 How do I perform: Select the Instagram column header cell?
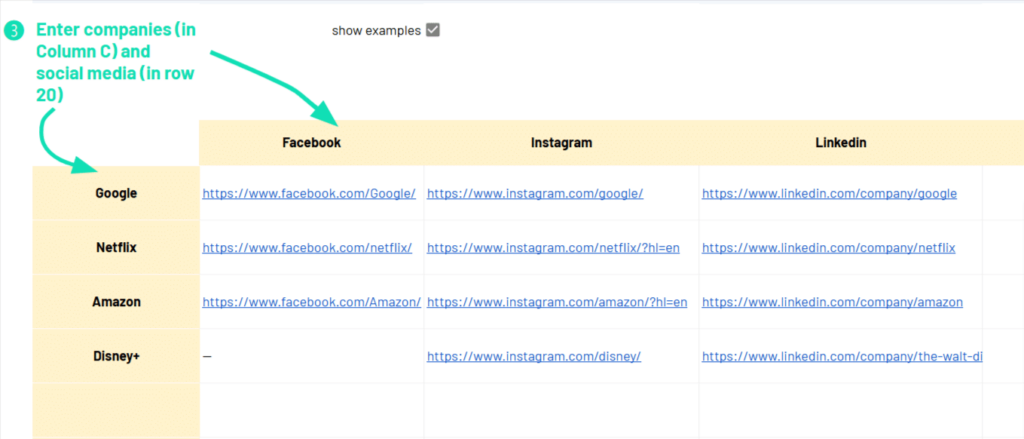[x=561, y=143]
